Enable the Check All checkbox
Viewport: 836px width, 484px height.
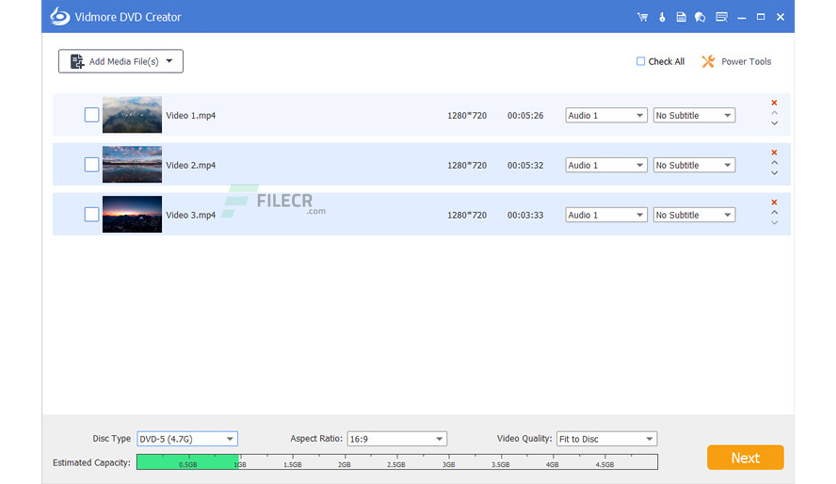[640, 61]
